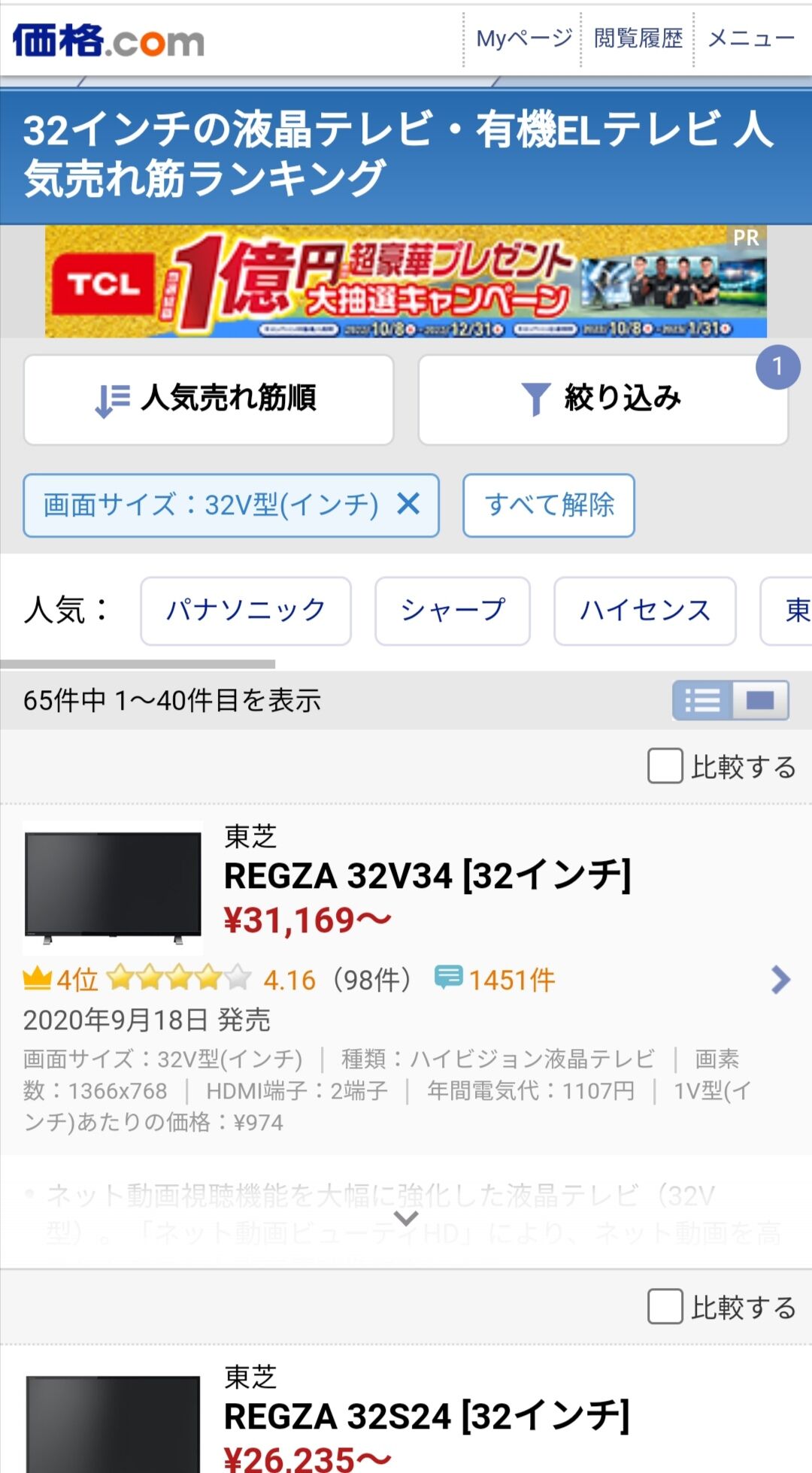Viewport: 812px width, 1473px height.
Task: Remove the 画面サイズ 32V型 filter with X
Action: point(408,504)
